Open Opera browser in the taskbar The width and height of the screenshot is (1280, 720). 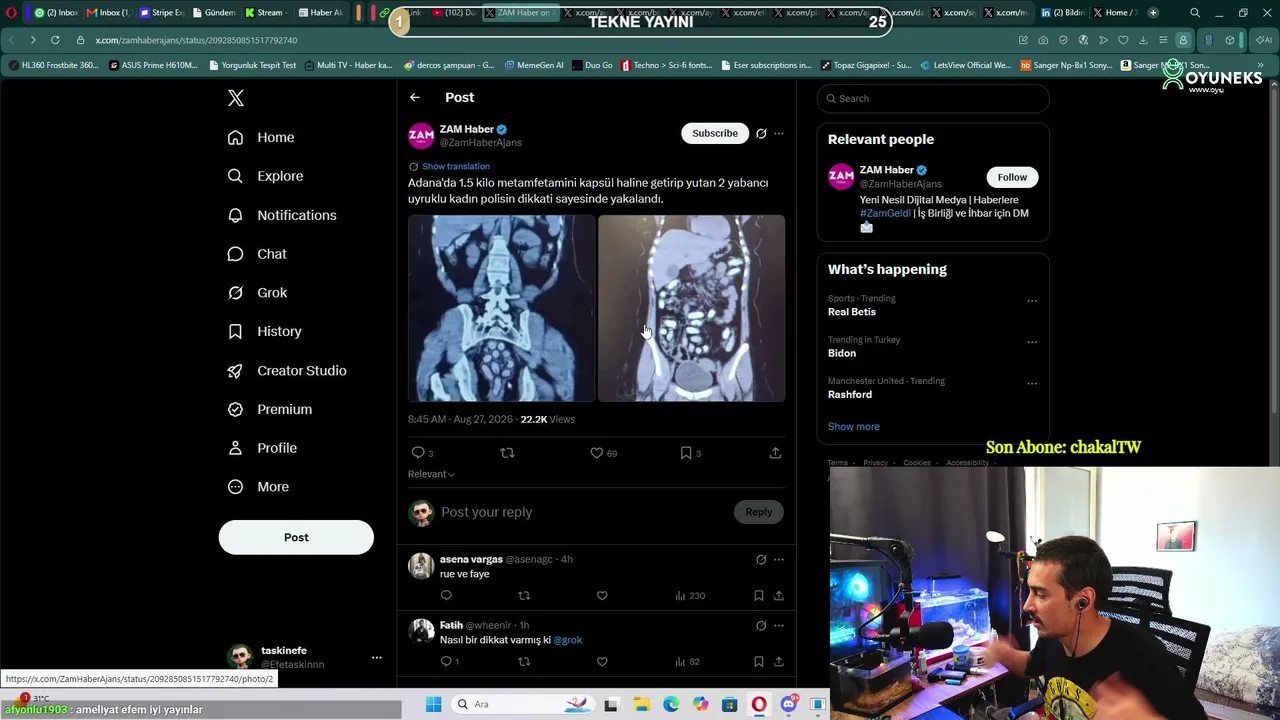pyautogui.click(x=759, y=704)
